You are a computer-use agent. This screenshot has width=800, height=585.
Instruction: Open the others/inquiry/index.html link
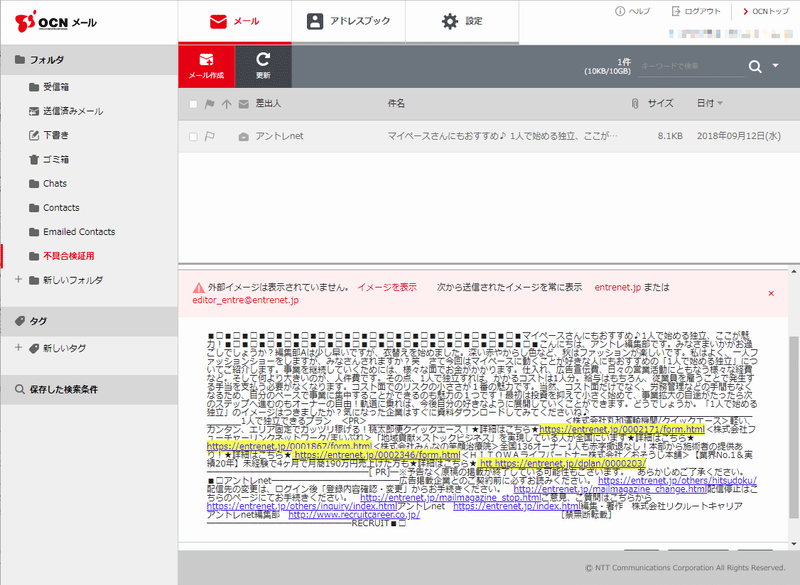pyautogui.click(x=302, y=506)
